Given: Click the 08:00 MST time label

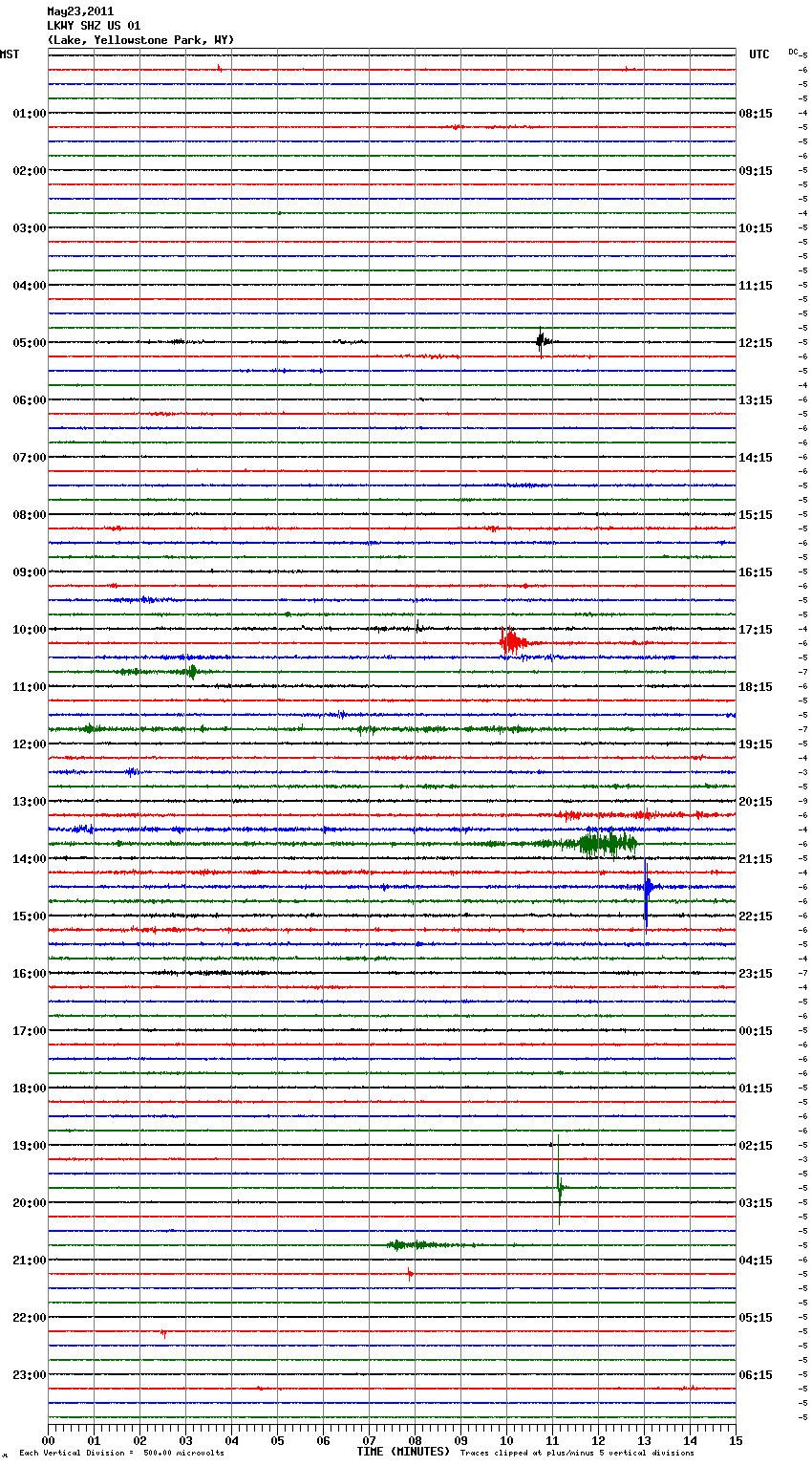Looking at the screenshot, I should tap(29, 515).
